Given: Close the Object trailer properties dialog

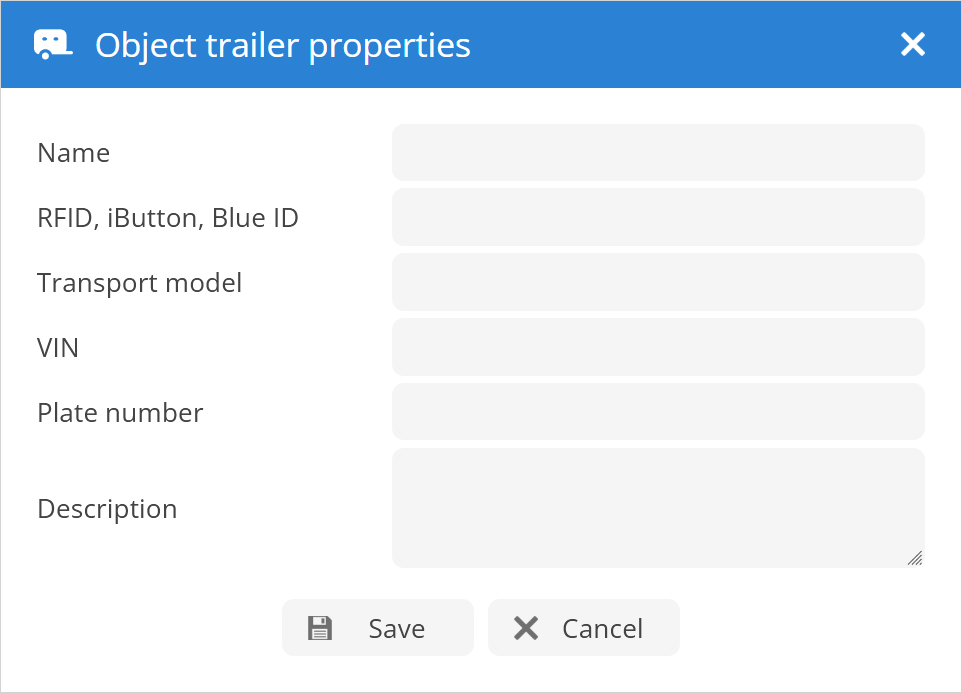Looking at the screenshot, I should tap(912, 44).
